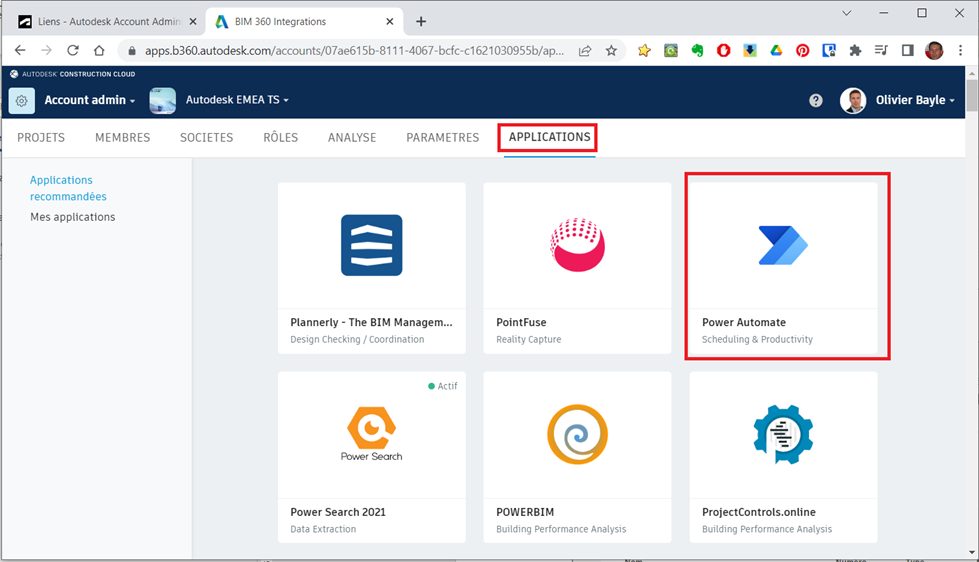Open the extensions puzzle piece menu

[x=855, y=51]
